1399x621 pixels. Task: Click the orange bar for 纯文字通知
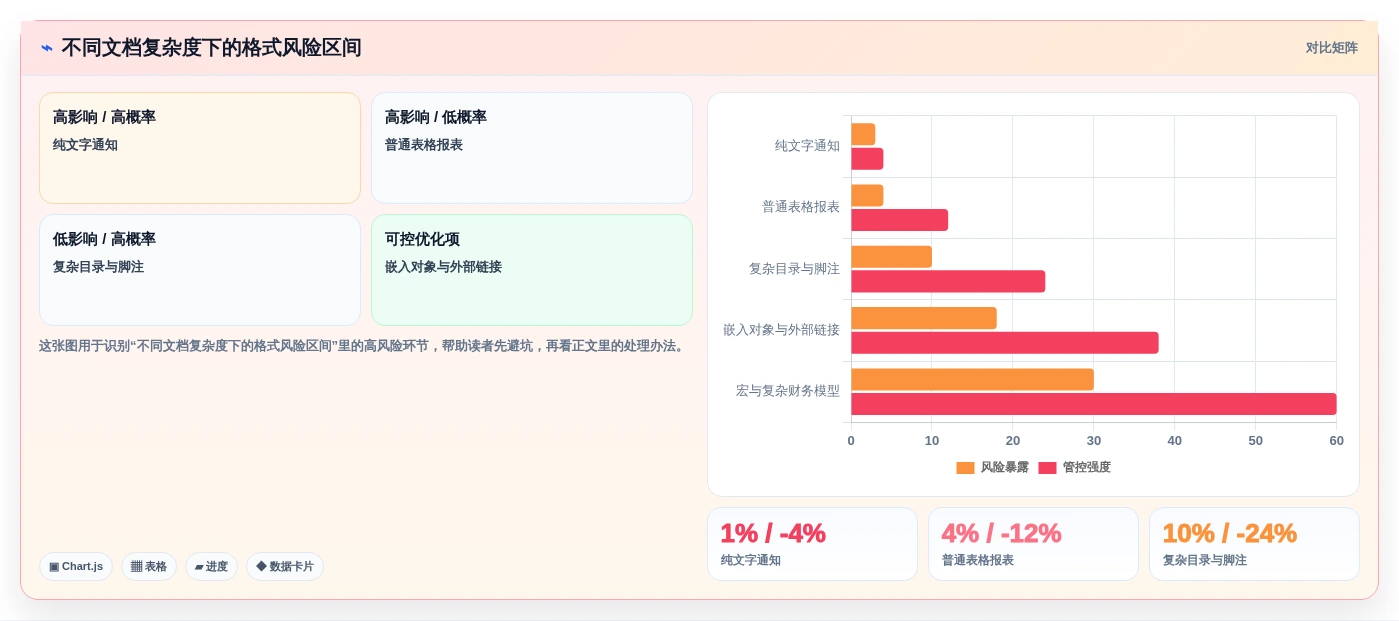click(863, 134)
